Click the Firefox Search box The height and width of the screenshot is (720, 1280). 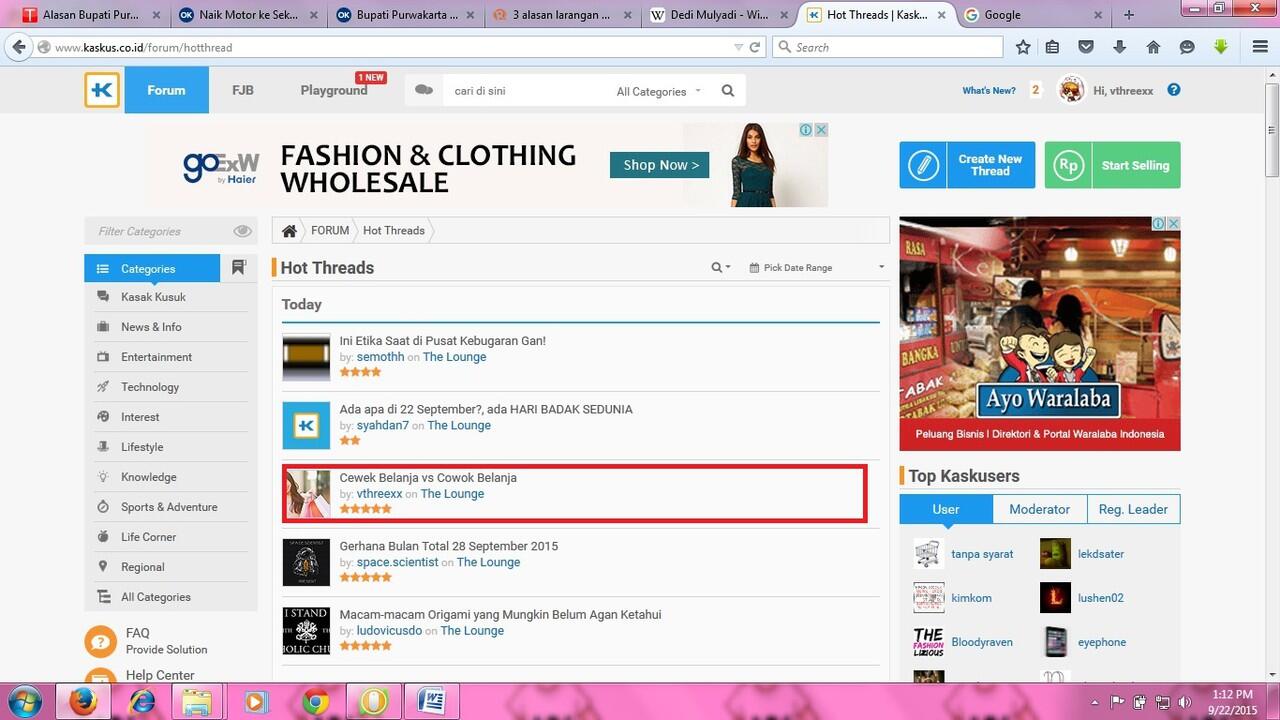[x=888, y=47]
